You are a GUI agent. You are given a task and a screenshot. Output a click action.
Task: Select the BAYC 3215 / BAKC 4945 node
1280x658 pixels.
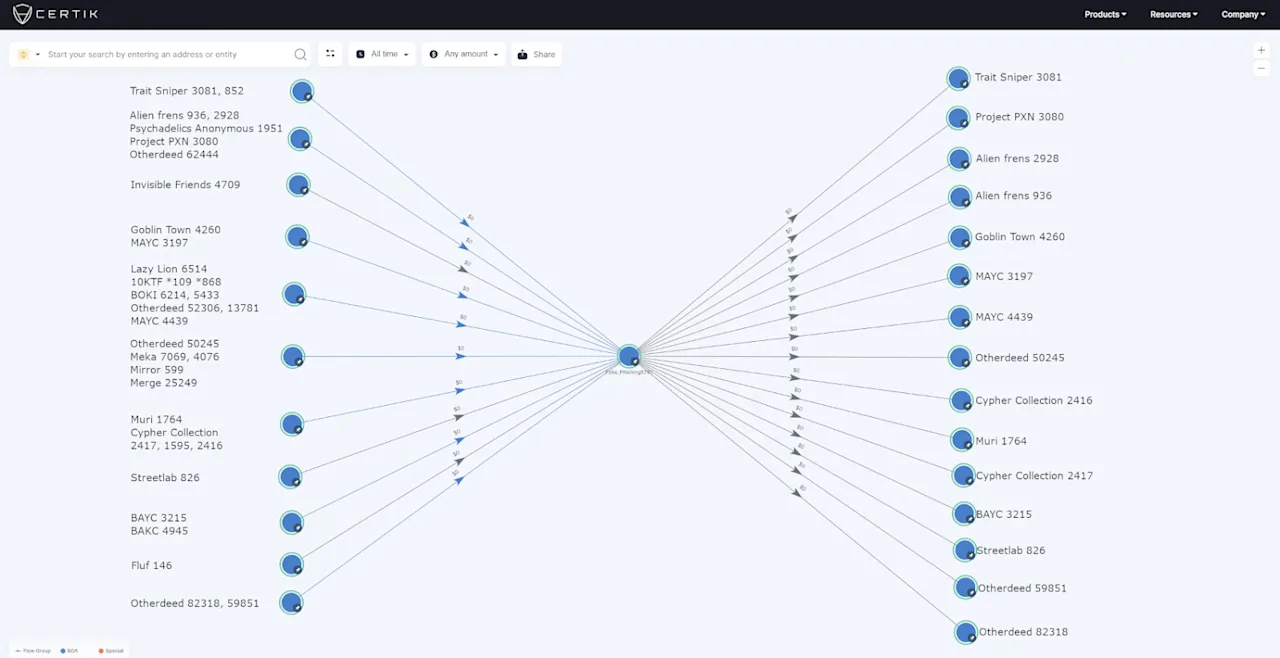coord(292,522)
